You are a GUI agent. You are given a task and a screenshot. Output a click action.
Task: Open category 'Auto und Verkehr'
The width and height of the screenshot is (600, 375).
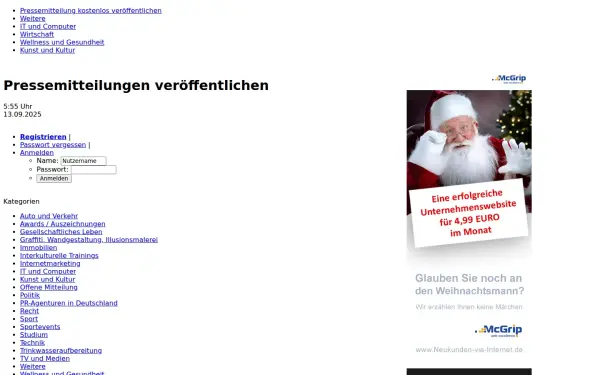(49, 216)
